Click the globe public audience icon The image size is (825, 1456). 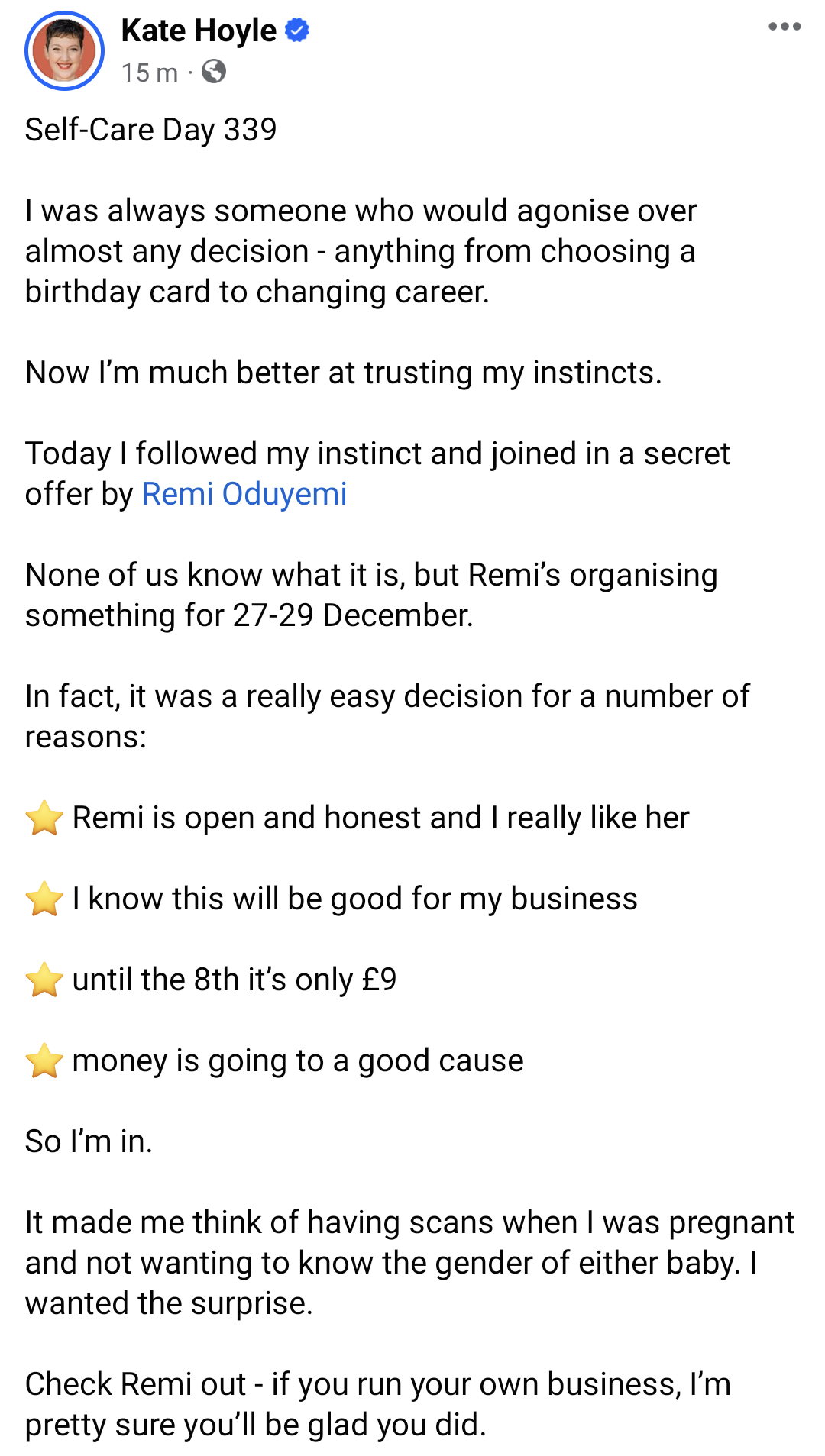coord(214,72)
